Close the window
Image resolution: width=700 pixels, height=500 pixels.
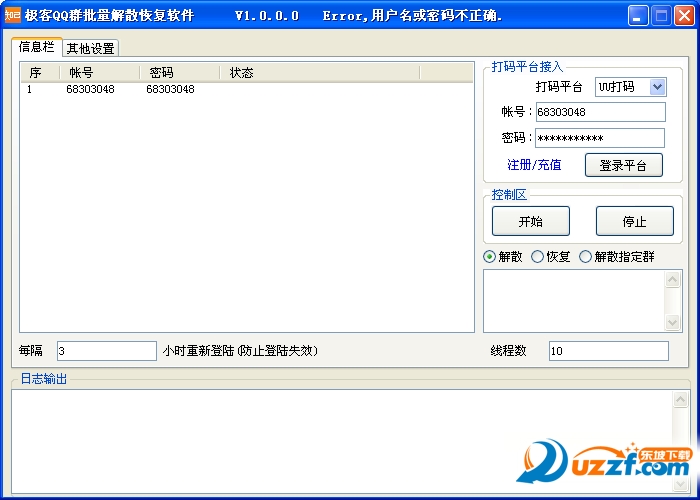(x=684, y=16)
